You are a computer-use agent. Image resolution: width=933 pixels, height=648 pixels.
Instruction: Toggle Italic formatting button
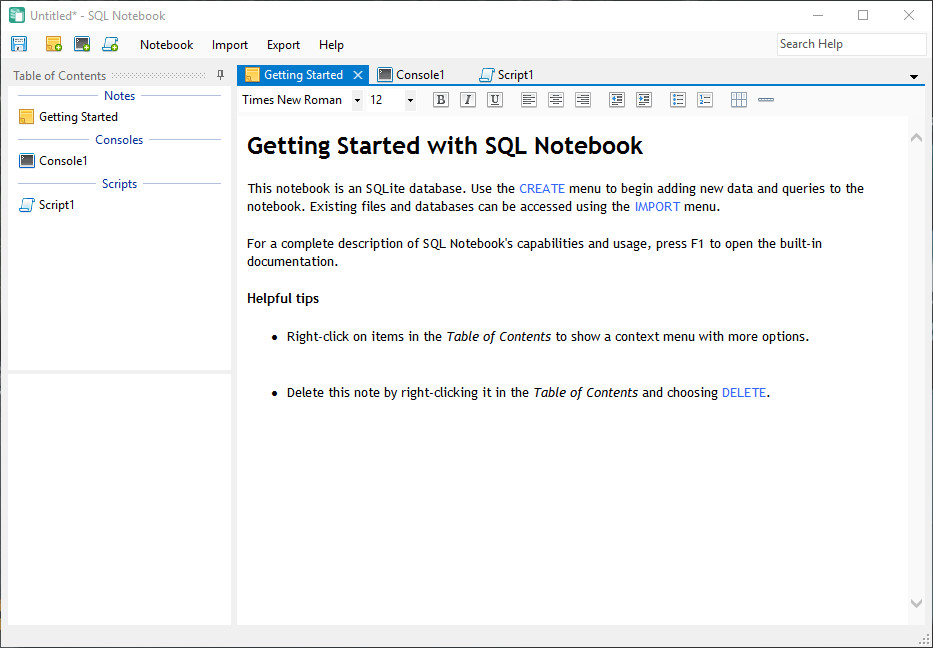pyautogui.click(x=468, y=99)
